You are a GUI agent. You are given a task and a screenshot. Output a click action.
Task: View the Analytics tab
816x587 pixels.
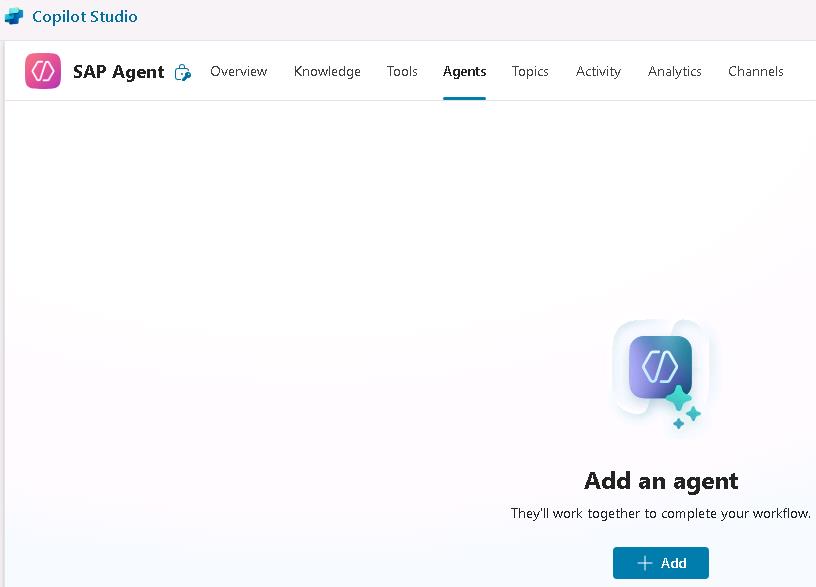point(674,71)
